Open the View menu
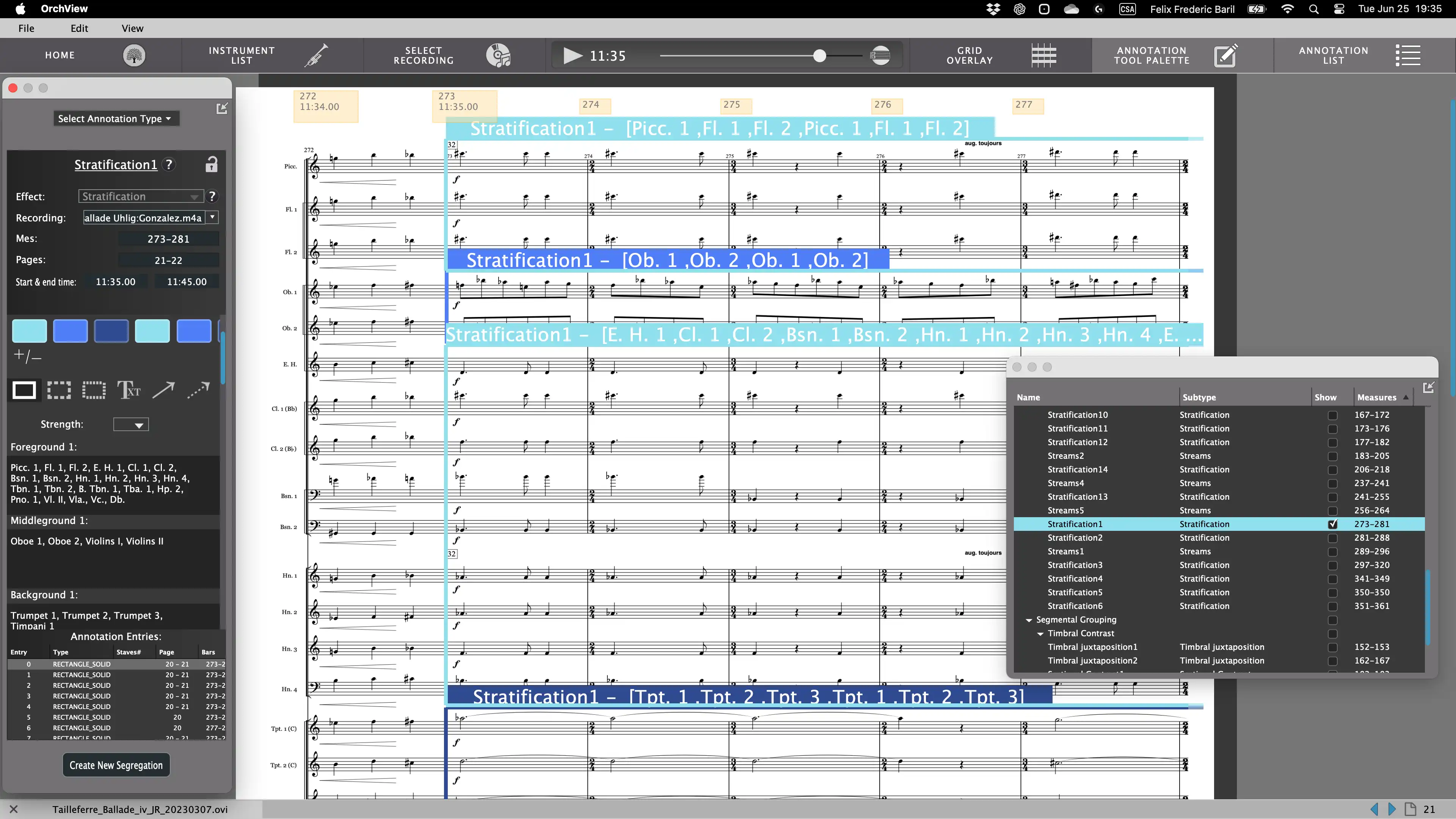The width and height of the screenshot is (1456, 819). (132, 28)
